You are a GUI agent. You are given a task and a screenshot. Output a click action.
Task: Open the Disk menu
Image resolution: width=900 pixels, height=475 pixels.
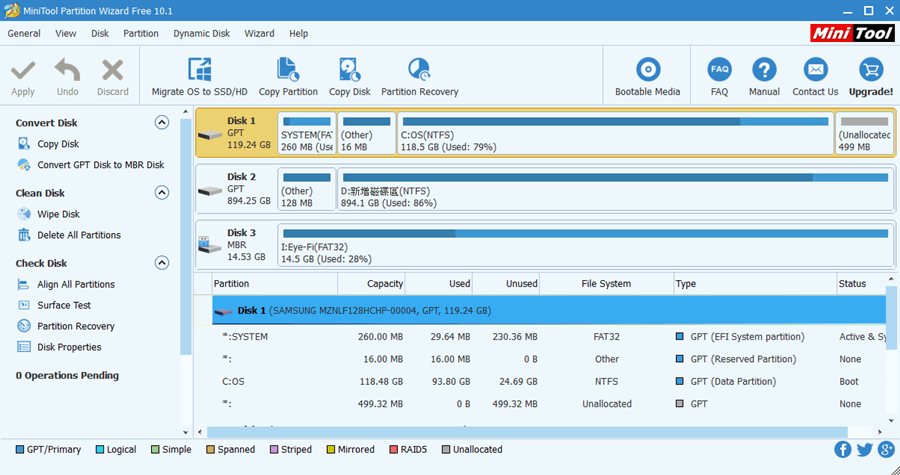100,33
